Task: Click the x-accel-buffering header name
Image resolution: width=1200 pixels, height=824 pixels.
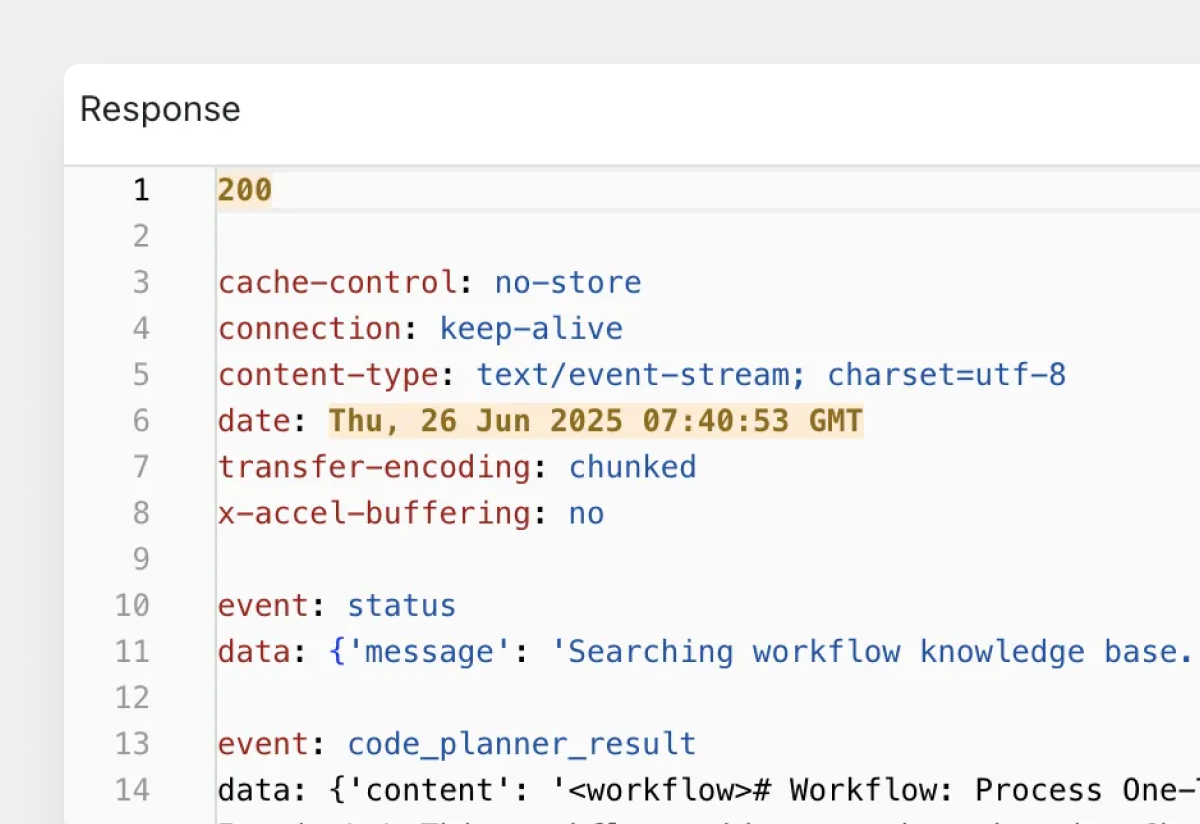Action: tap(374, 513)
